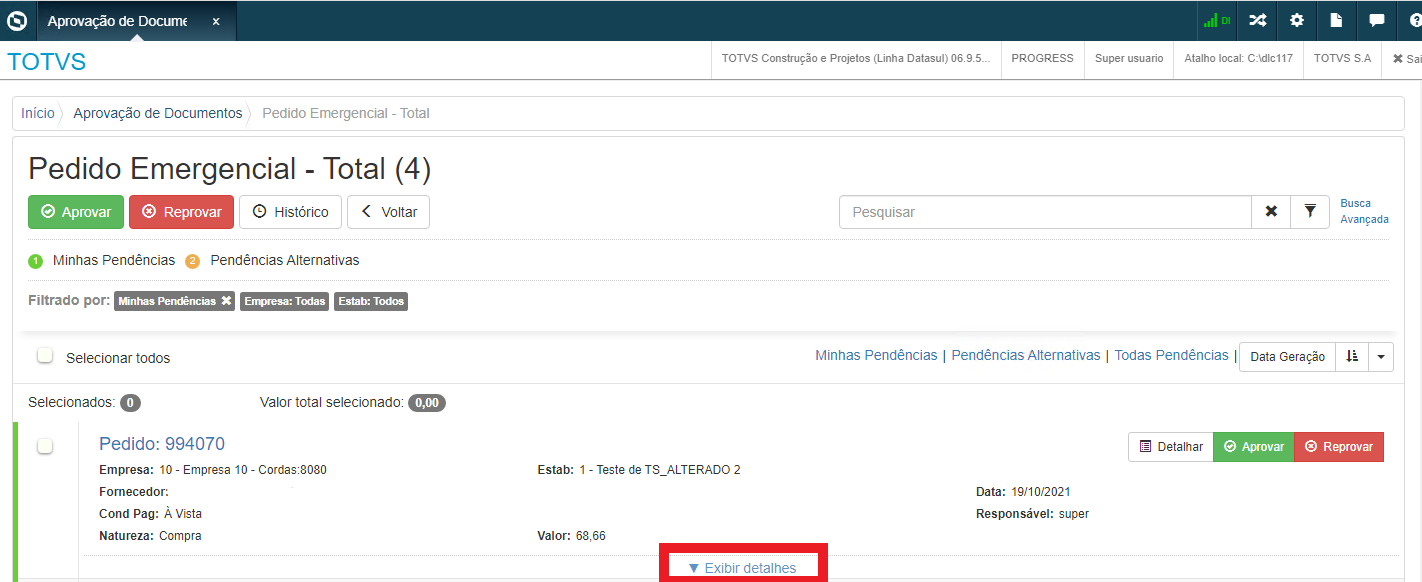Click the Valor 68,66 text
The width and height of the screenshot is (1422, 582).
(x=590, y=536)
